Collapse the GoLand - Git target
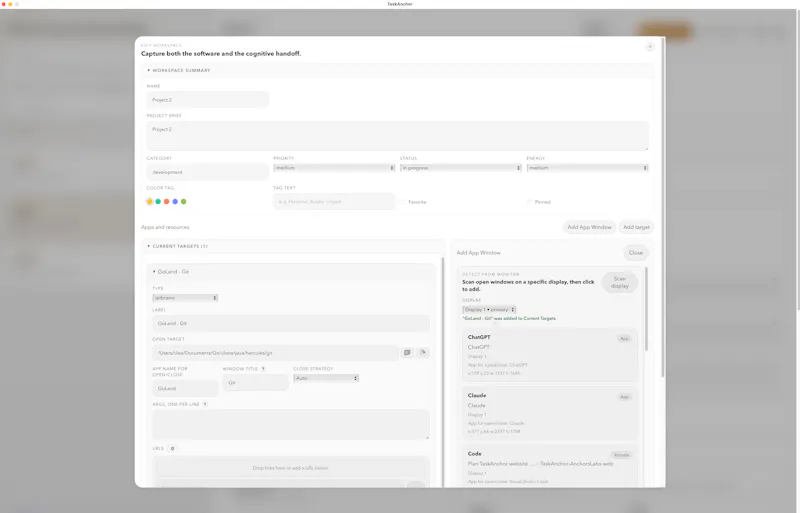This screenshot has width=800, height=513. pos(171,272)
